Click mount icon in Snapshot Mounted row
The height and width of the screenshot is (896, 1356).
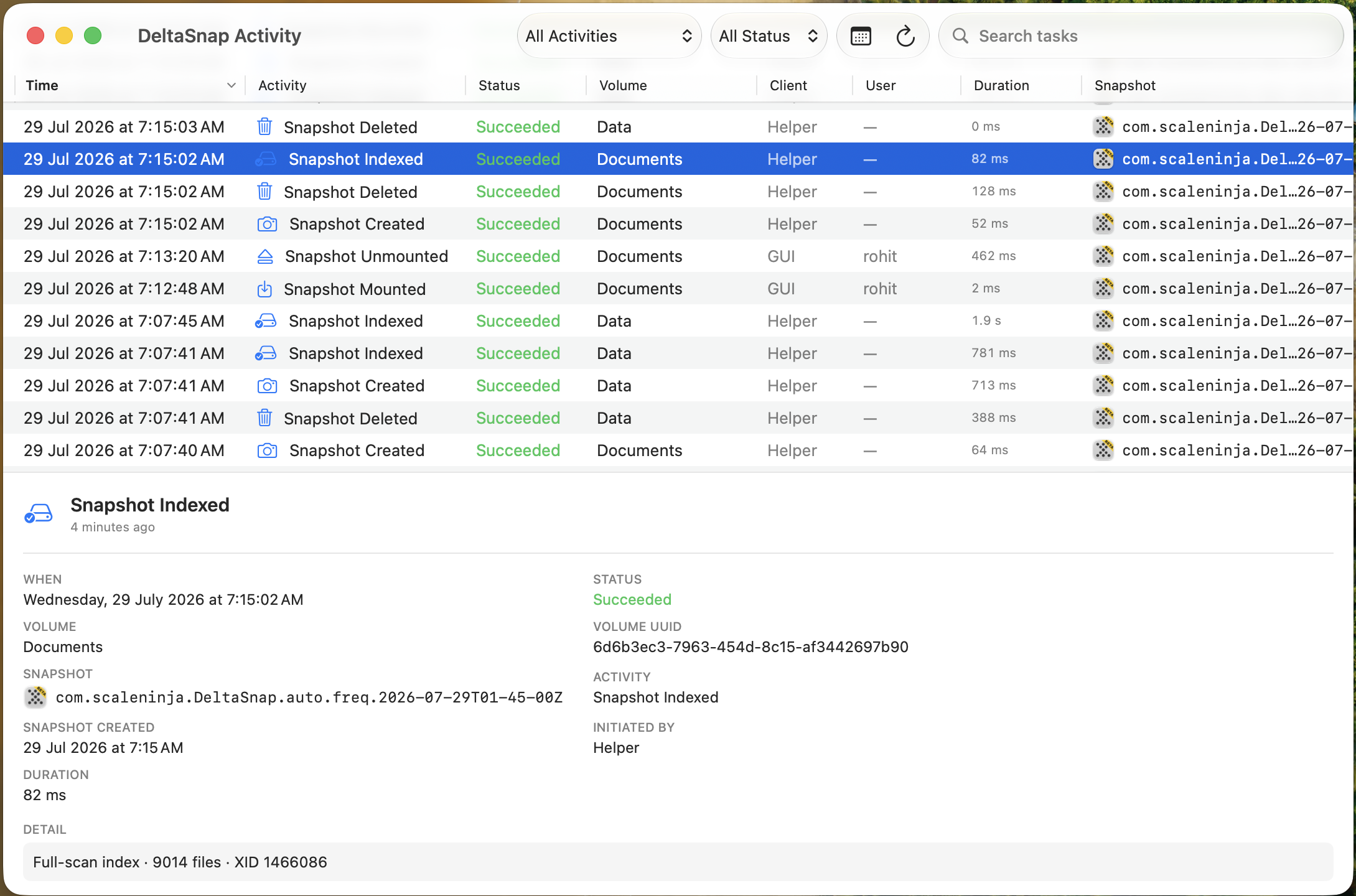(x=264, y=289)
